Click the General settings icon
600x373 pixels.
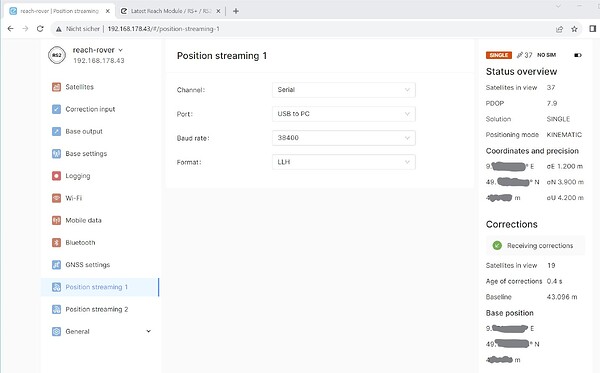[56, 331]
